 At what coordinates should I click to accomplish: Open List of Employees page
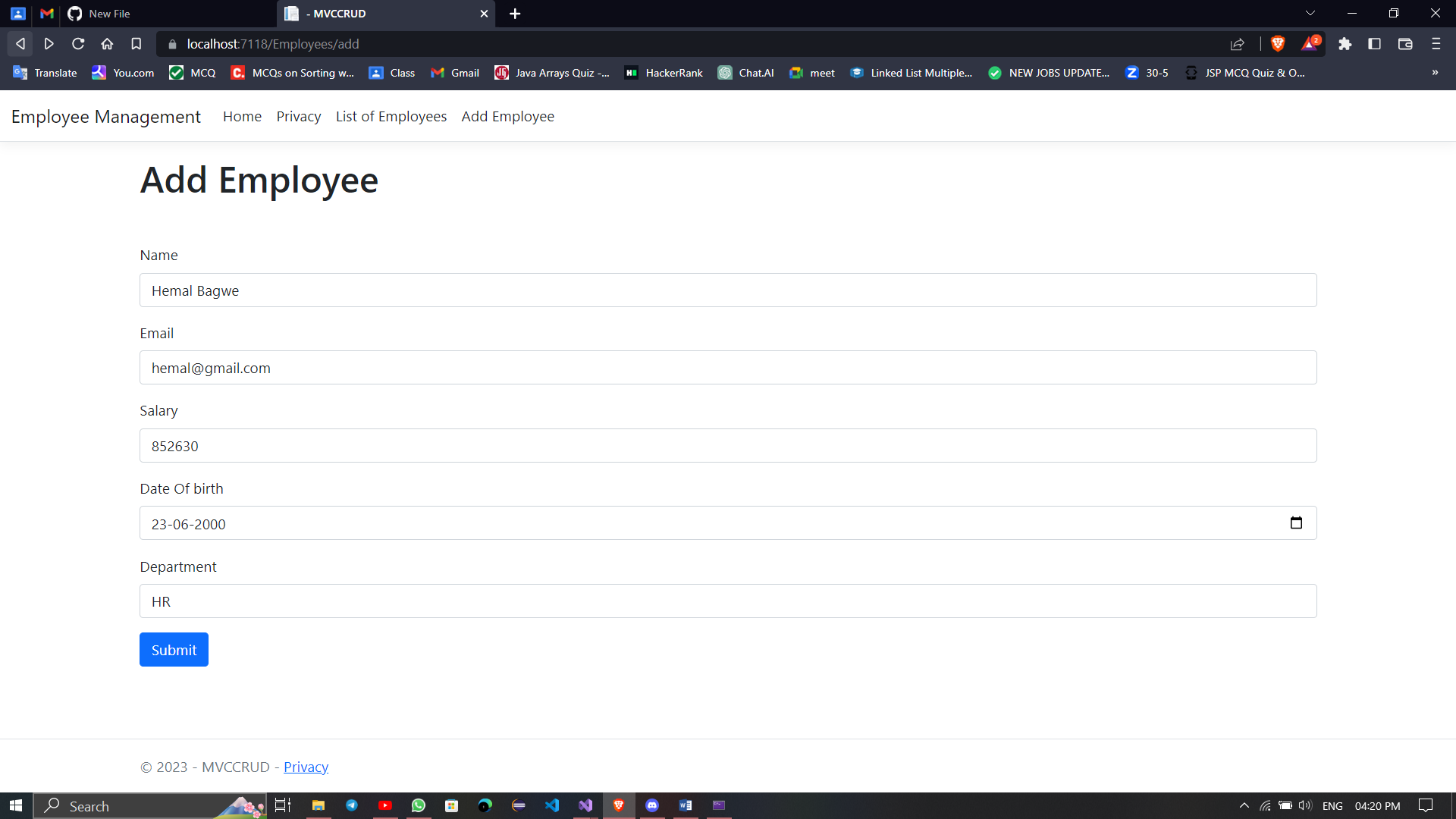click(x=391, y=116)
